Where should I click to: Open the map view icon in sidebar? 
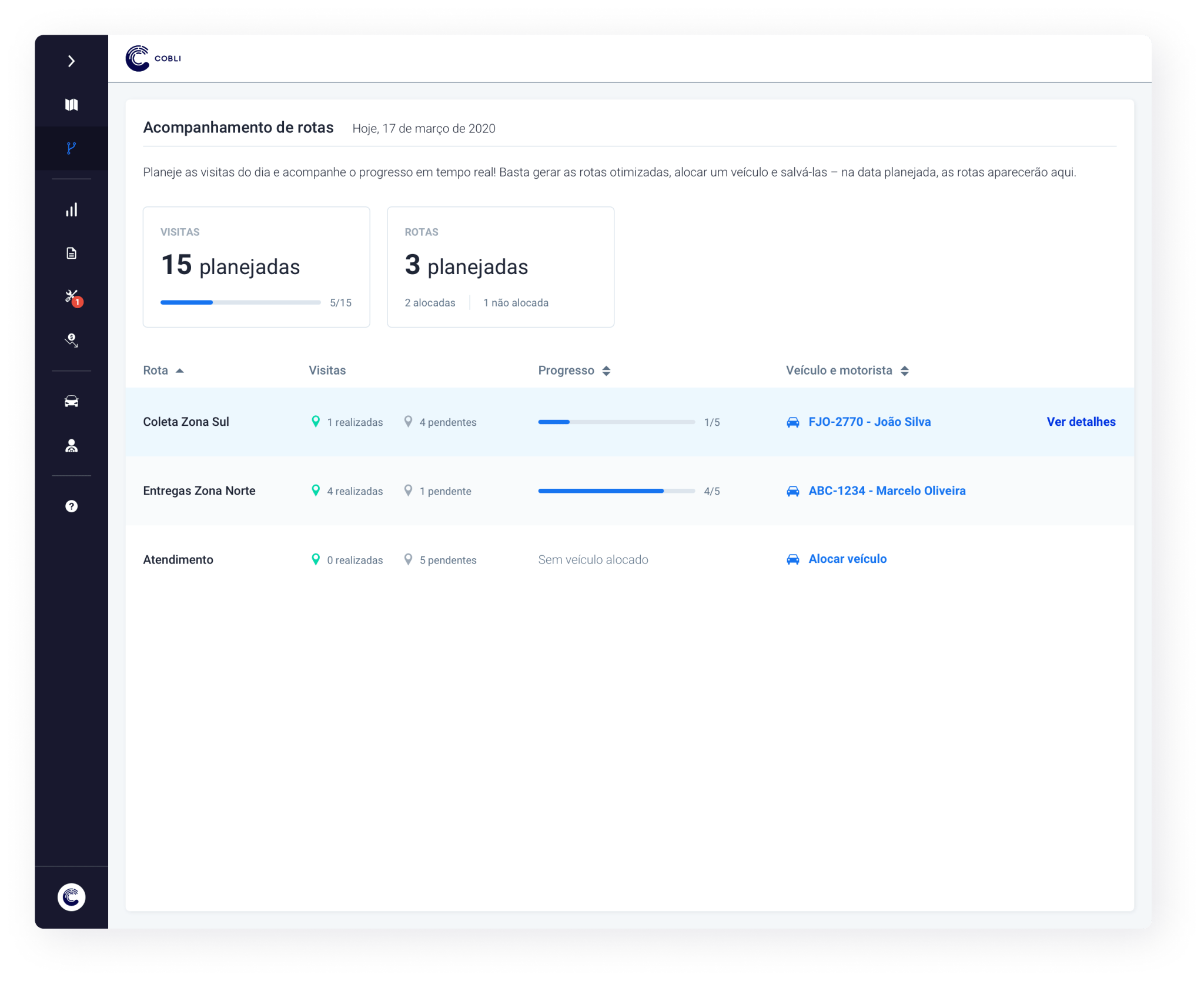pyautogui.click(x=71, y=105)
